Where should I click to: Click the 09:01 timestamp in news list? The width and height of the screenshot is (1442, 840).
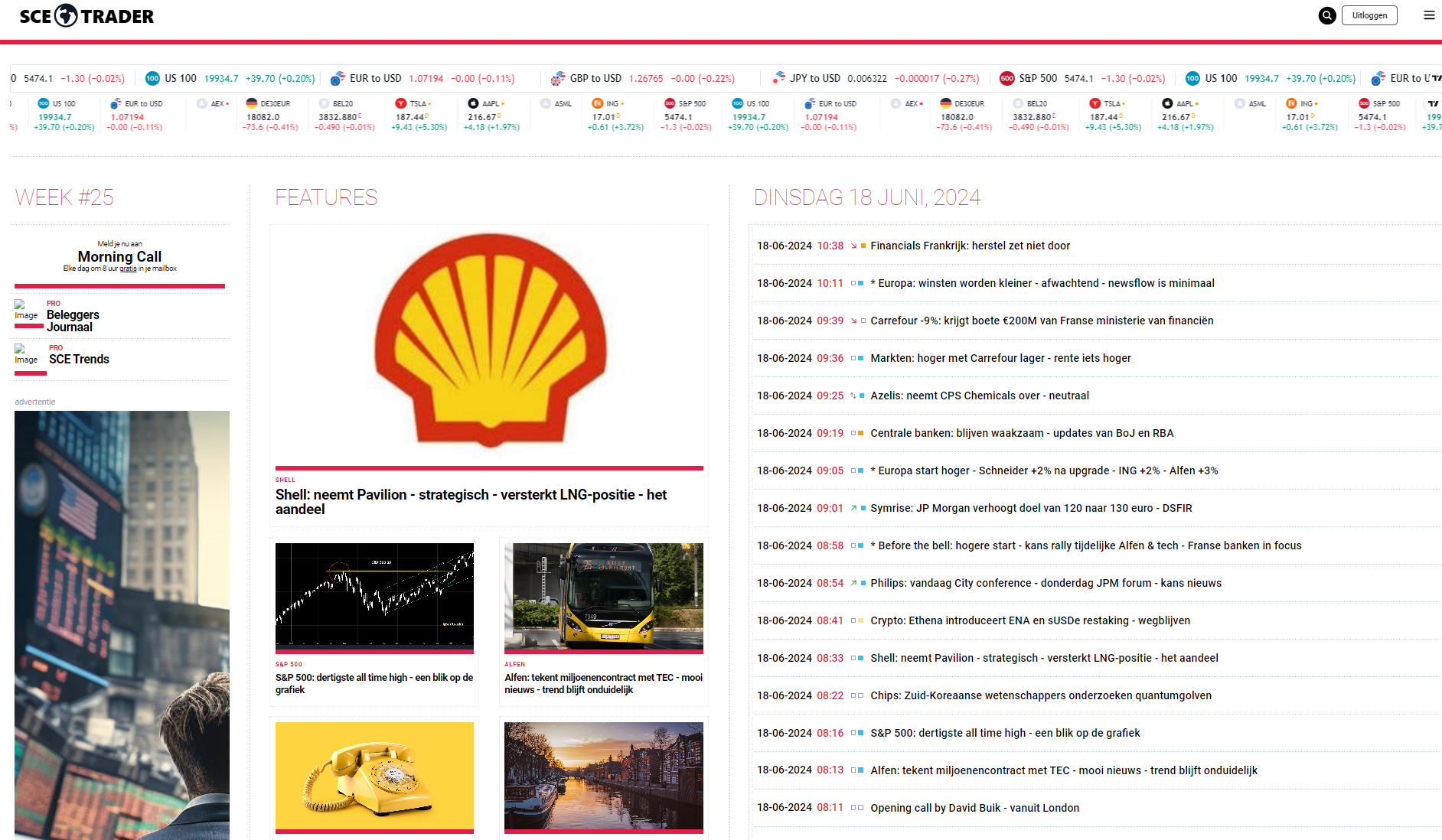pos(830,508)
